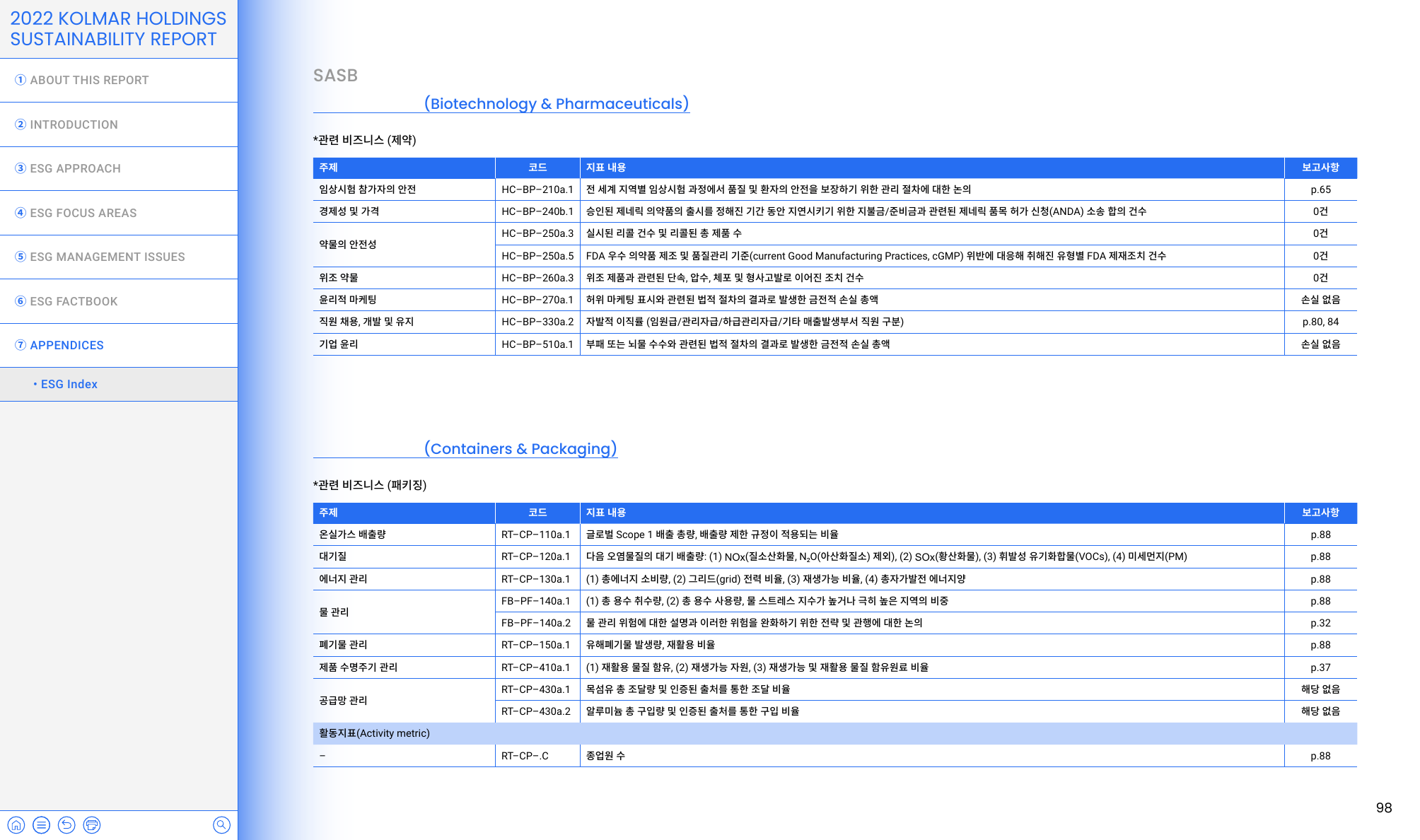Open the Introduction section
This screenshot has height=840, width=1420.
pos(119,124)
